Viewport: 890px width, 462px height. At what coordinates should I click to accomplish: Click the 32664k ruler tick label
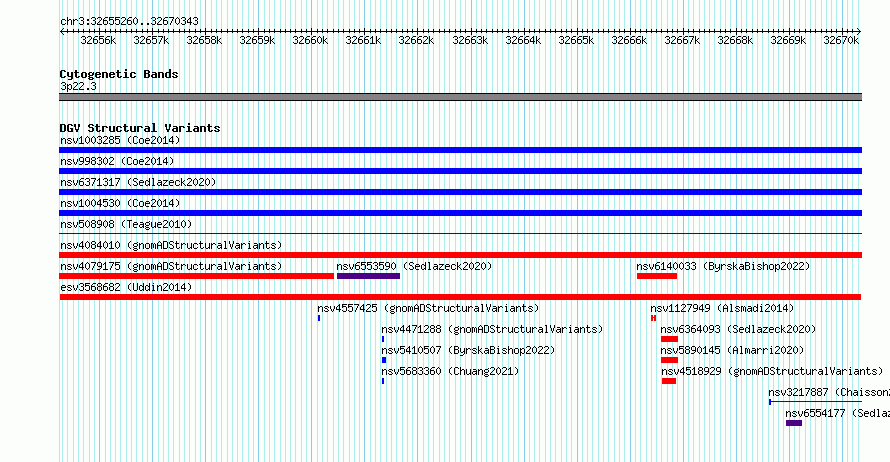pos(523,40)
